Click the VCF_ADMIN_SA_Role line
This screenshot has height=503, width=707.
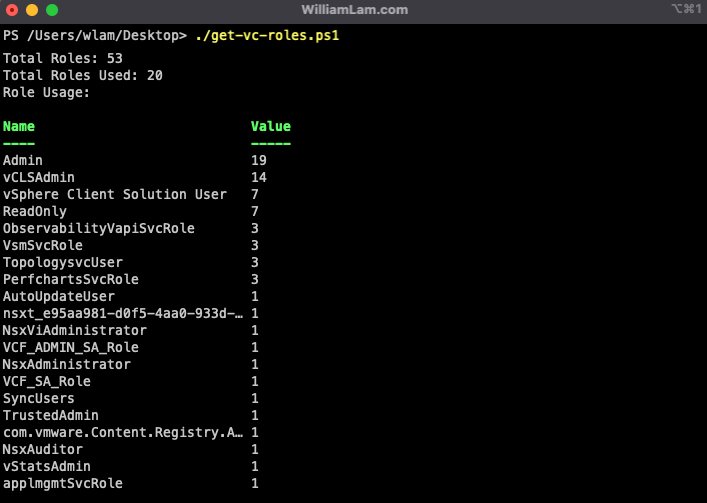point(71,347)
